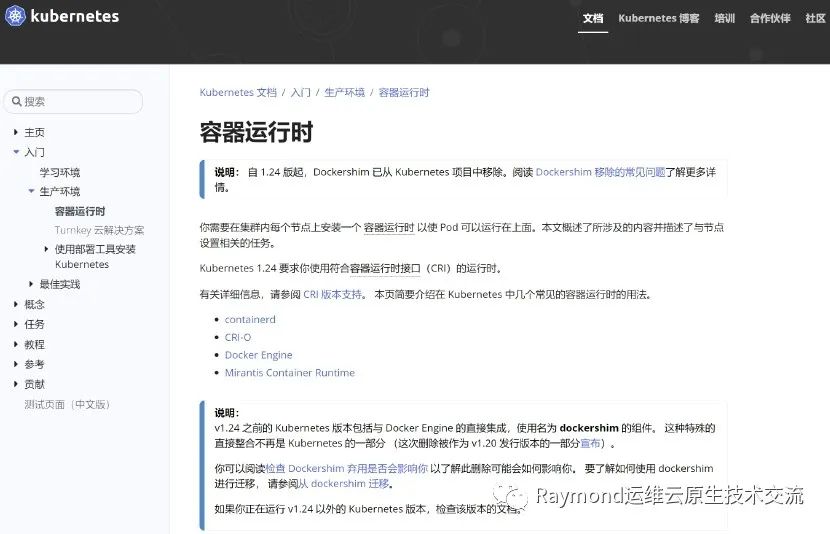
Task: Expand the 任务 sidebar arrow
Action: pos(16,324)
